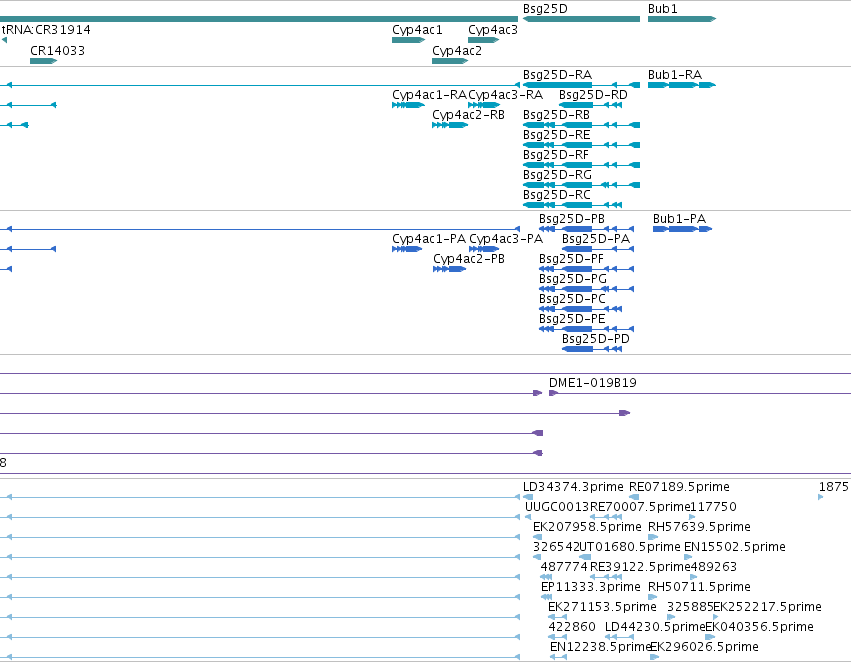Click protein Bsg25D-PC
This screenshot has width=851, height=662.
[580, 309]
